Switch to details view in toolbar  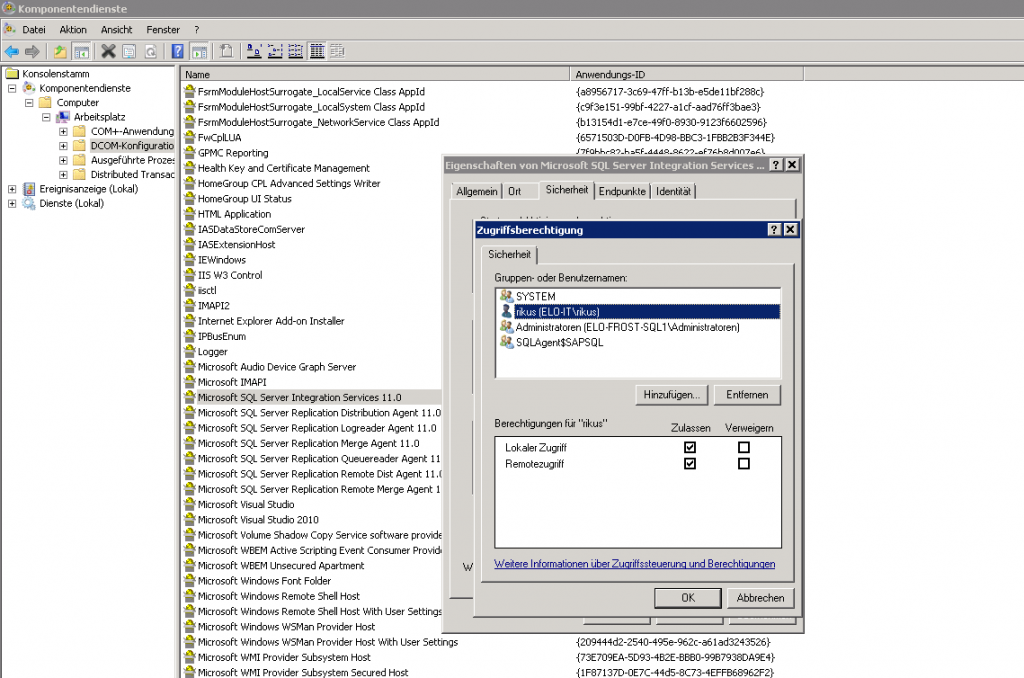tap(317, 52)
